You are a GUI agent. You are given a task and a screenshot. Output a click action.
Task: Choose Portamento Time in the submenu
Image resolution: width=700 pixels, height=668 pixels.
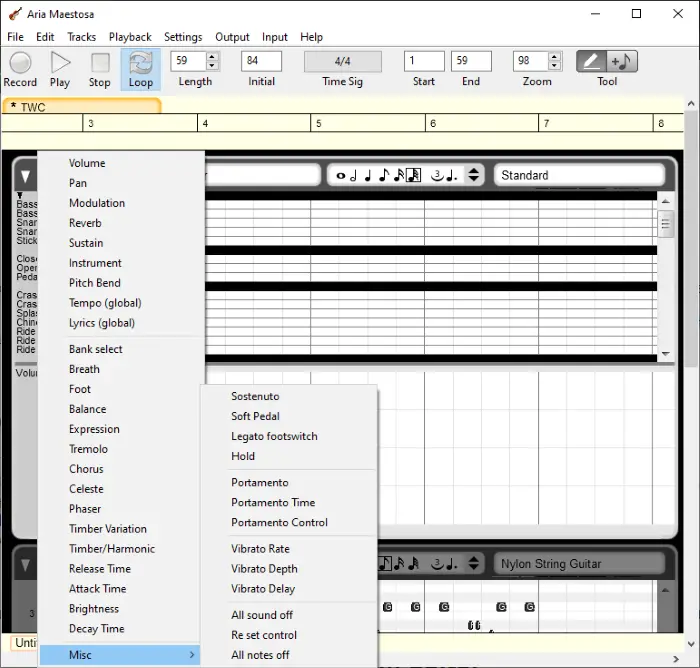(289, 502)
